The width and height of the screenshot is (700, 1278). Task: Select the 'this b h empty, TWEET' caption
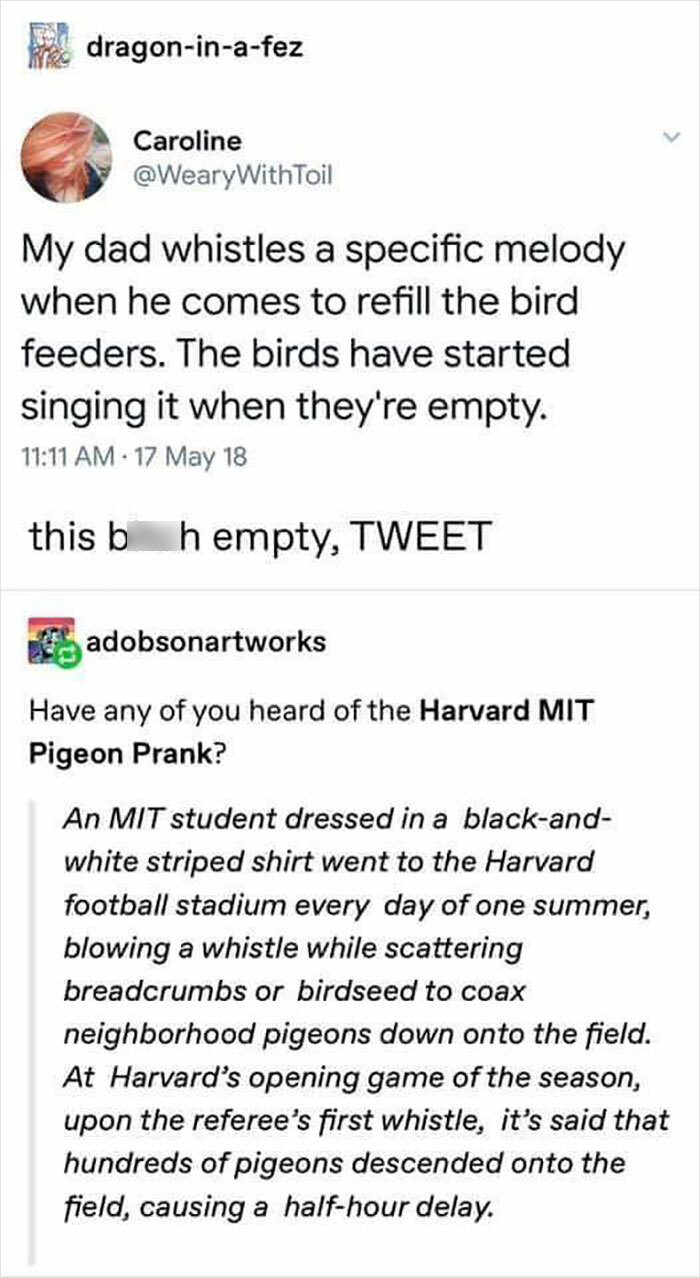[257, 535]
